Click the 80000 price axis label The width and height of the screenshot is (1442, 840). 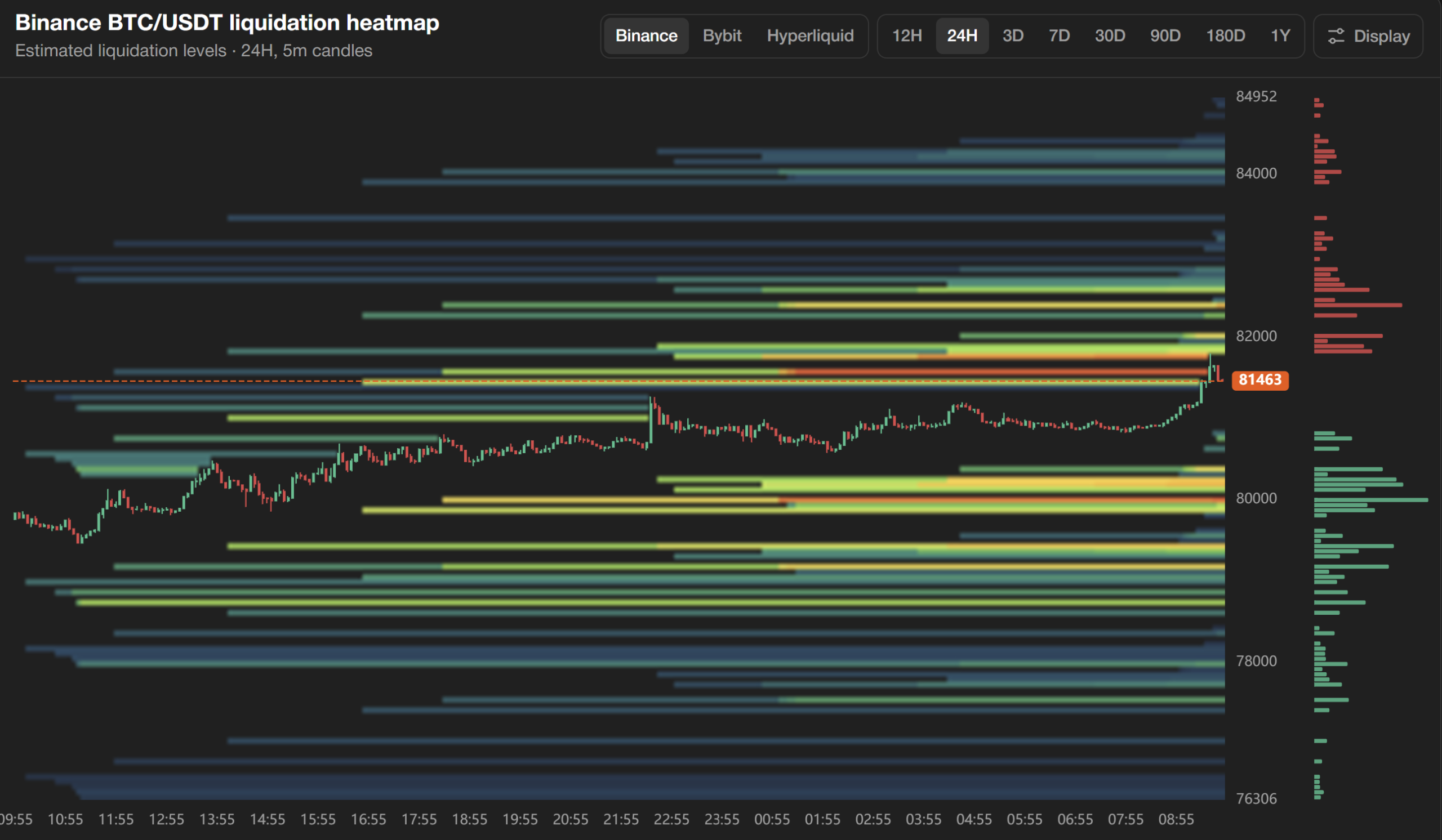[1256, 498]
